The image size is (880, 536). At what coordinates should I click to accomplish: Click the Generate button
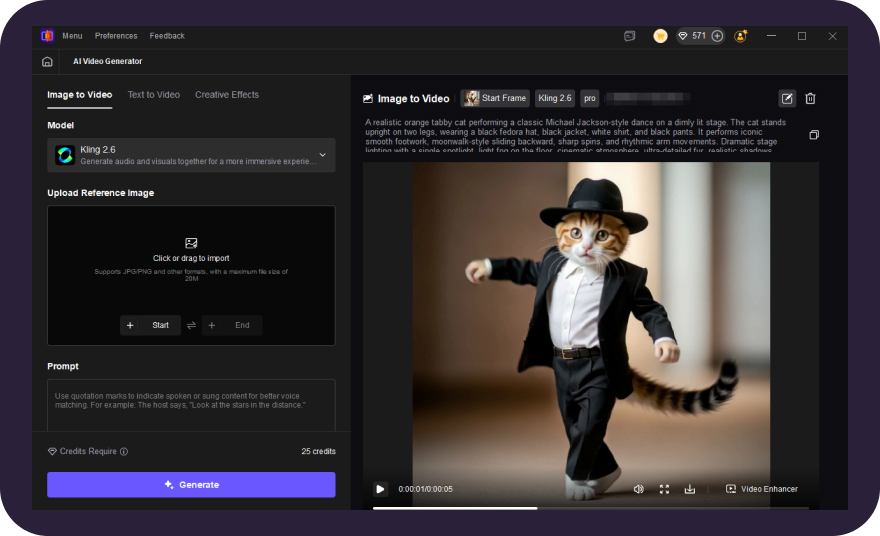pyautogui.click(x=191, y=484)
